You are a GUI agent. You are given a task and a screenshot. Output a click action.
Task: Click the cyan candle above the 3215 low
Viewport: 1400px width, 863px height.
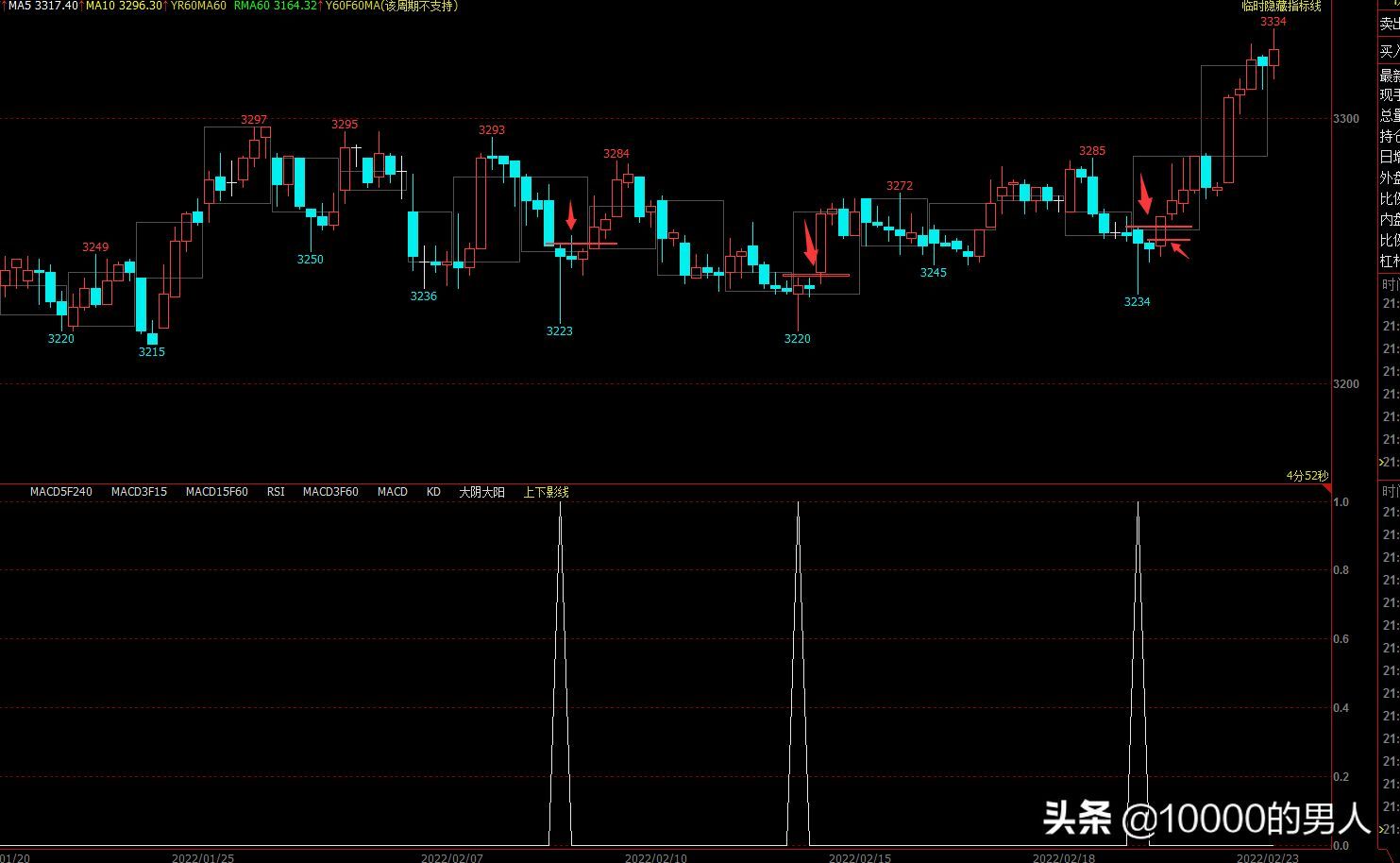point(152,338)
